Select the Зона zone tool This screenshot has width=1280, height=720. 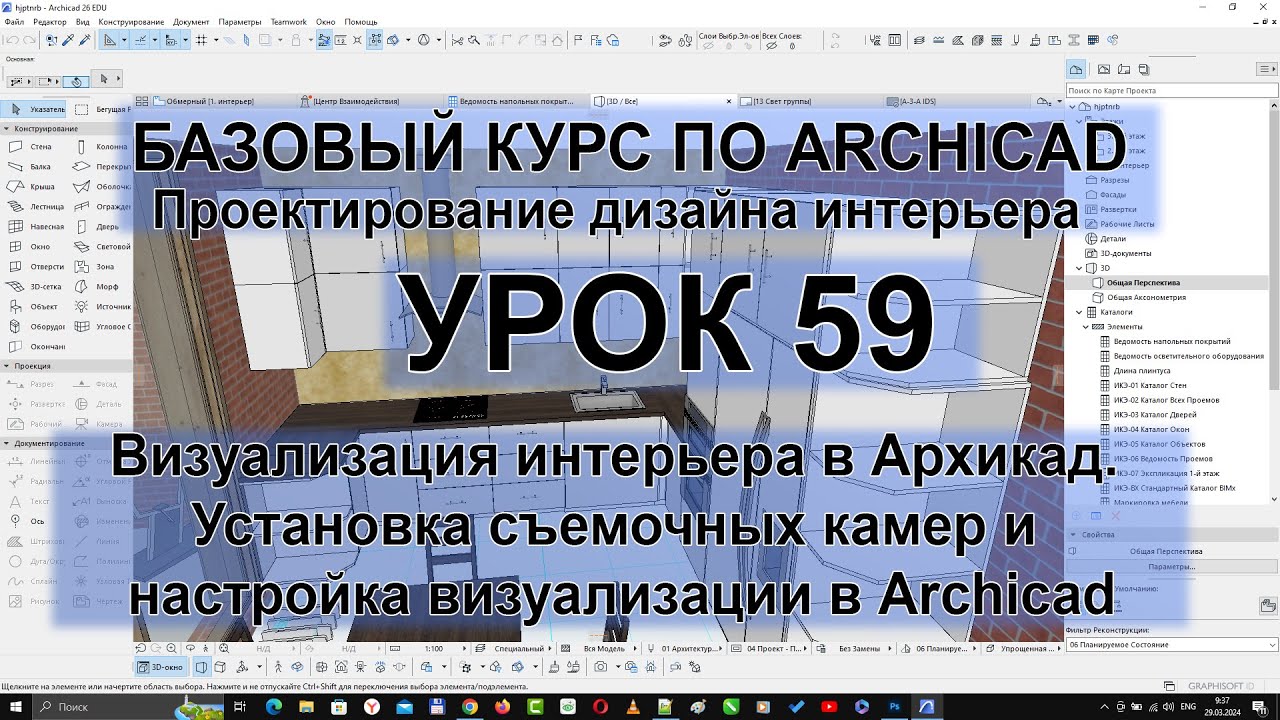[102, 267]
